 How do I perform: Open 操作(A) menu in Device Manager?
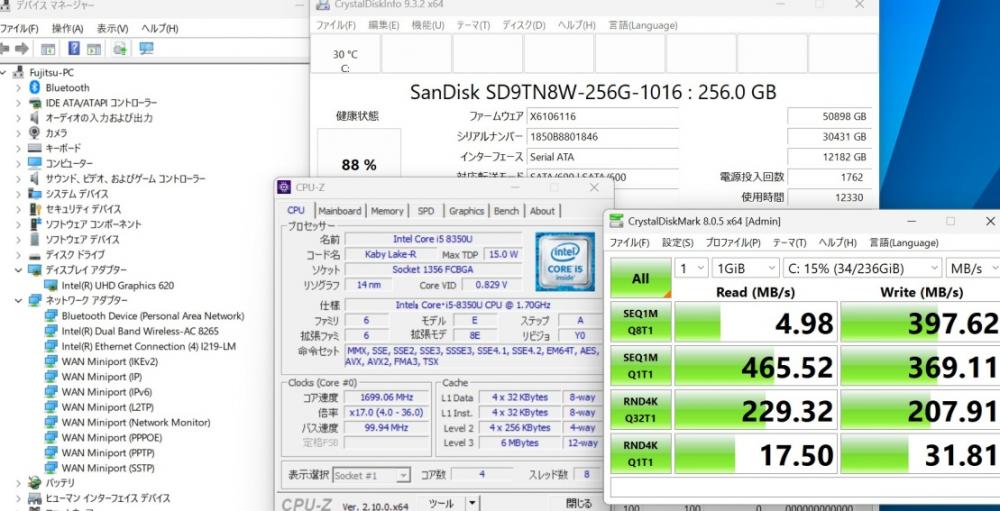pyautogui.click(x=67, y=29)
